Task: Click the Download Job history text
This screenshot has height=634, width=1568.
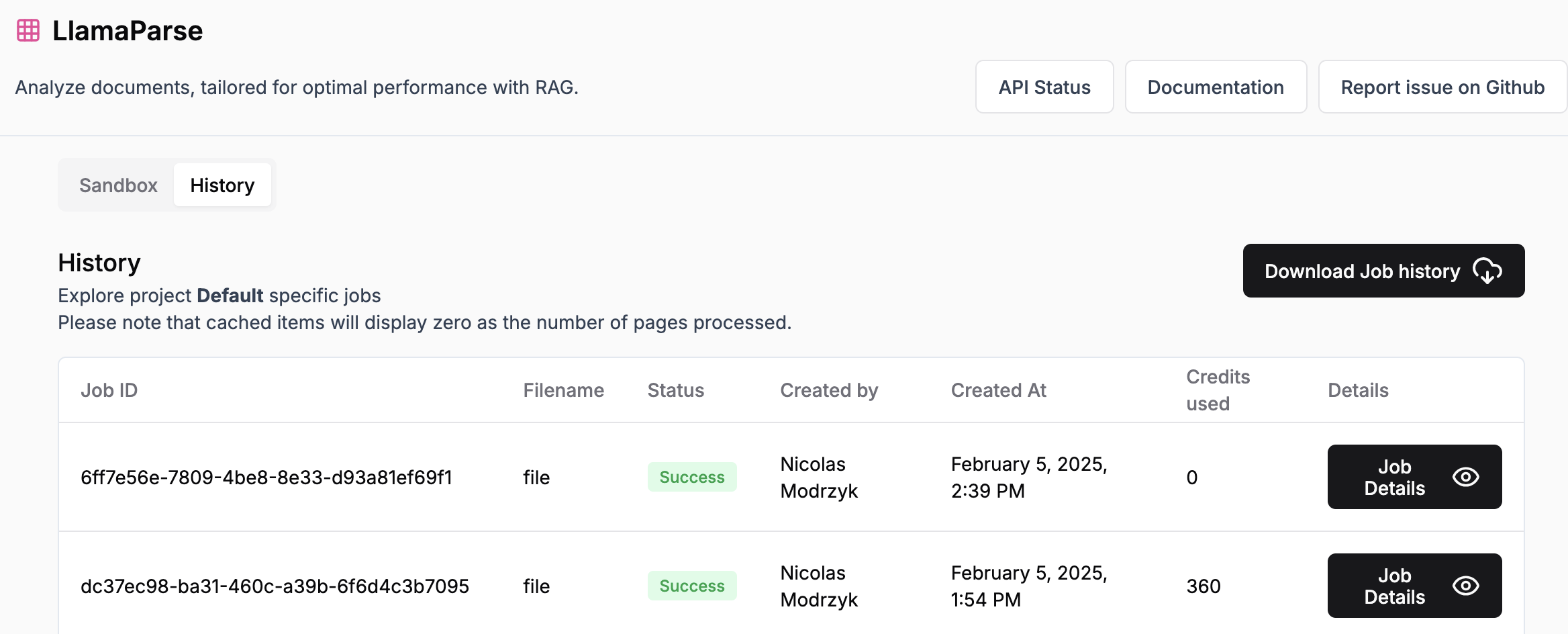Action: coord(1362,271)
